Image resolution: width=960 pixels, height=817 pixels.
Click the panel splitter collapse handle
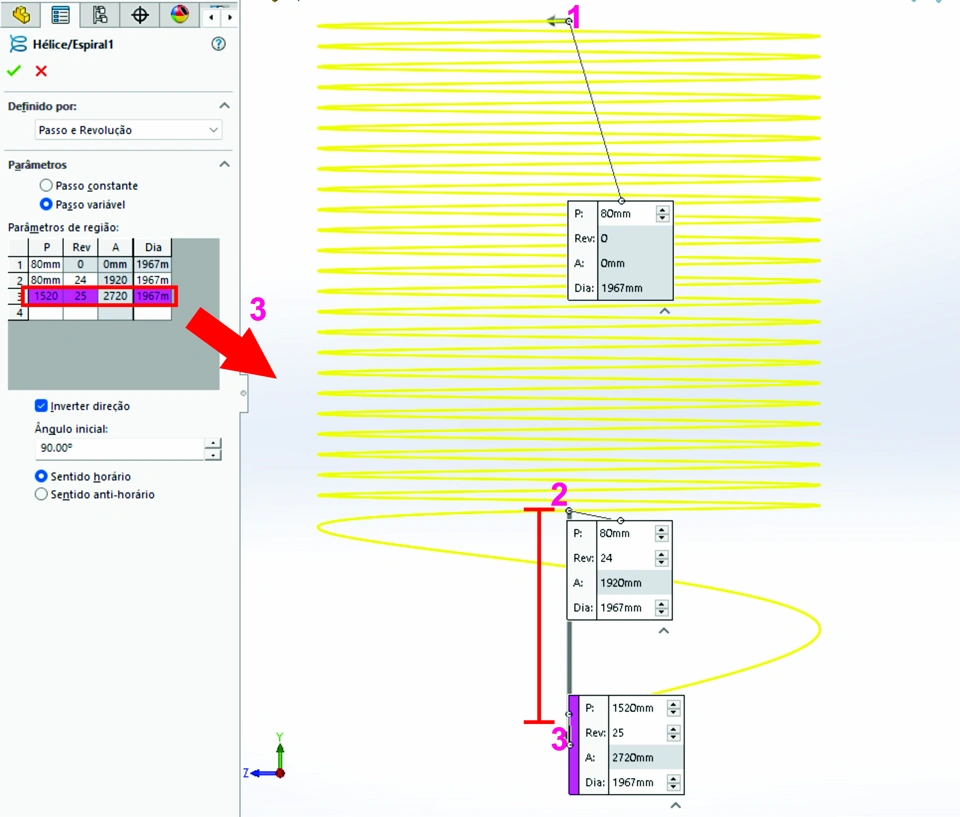[x=244, y=393]
